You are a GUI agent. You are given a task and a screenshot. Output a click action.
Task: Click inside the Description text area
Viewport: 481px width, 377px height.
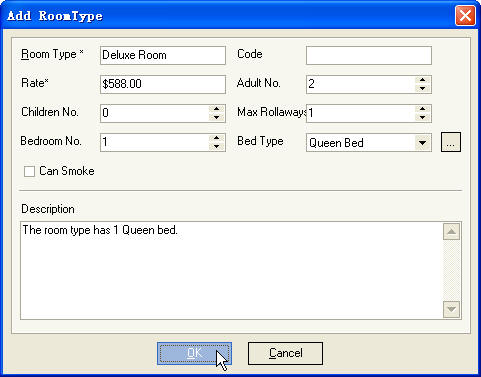pos(231,270)
